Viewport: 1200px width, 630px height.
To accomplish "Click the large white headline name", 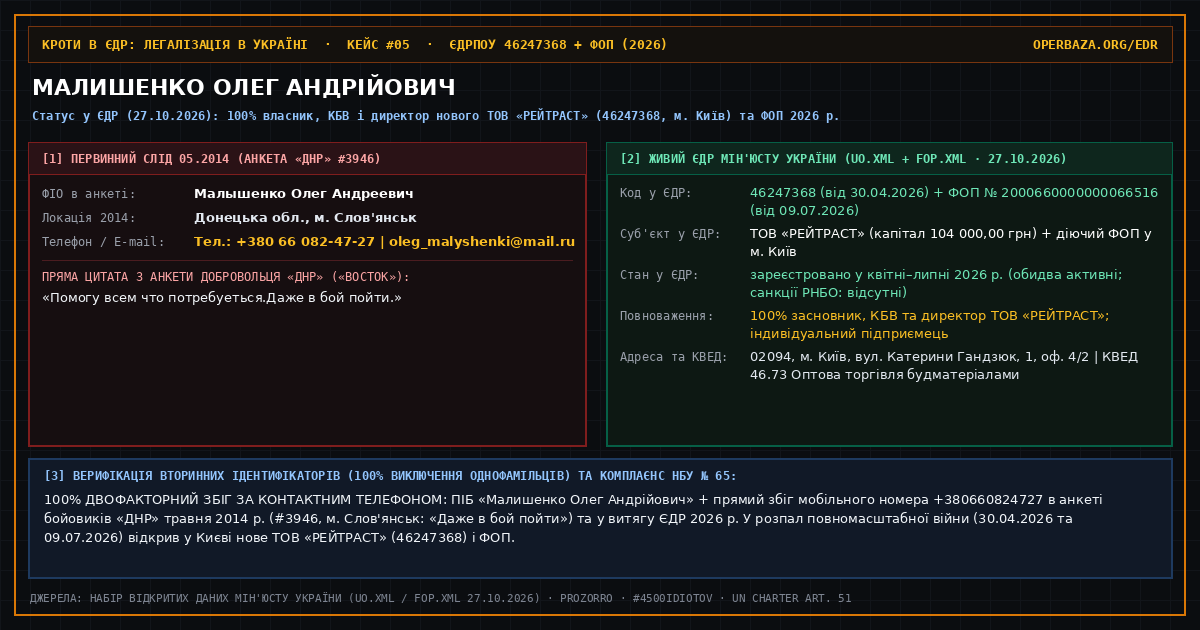I will [244, 87].
